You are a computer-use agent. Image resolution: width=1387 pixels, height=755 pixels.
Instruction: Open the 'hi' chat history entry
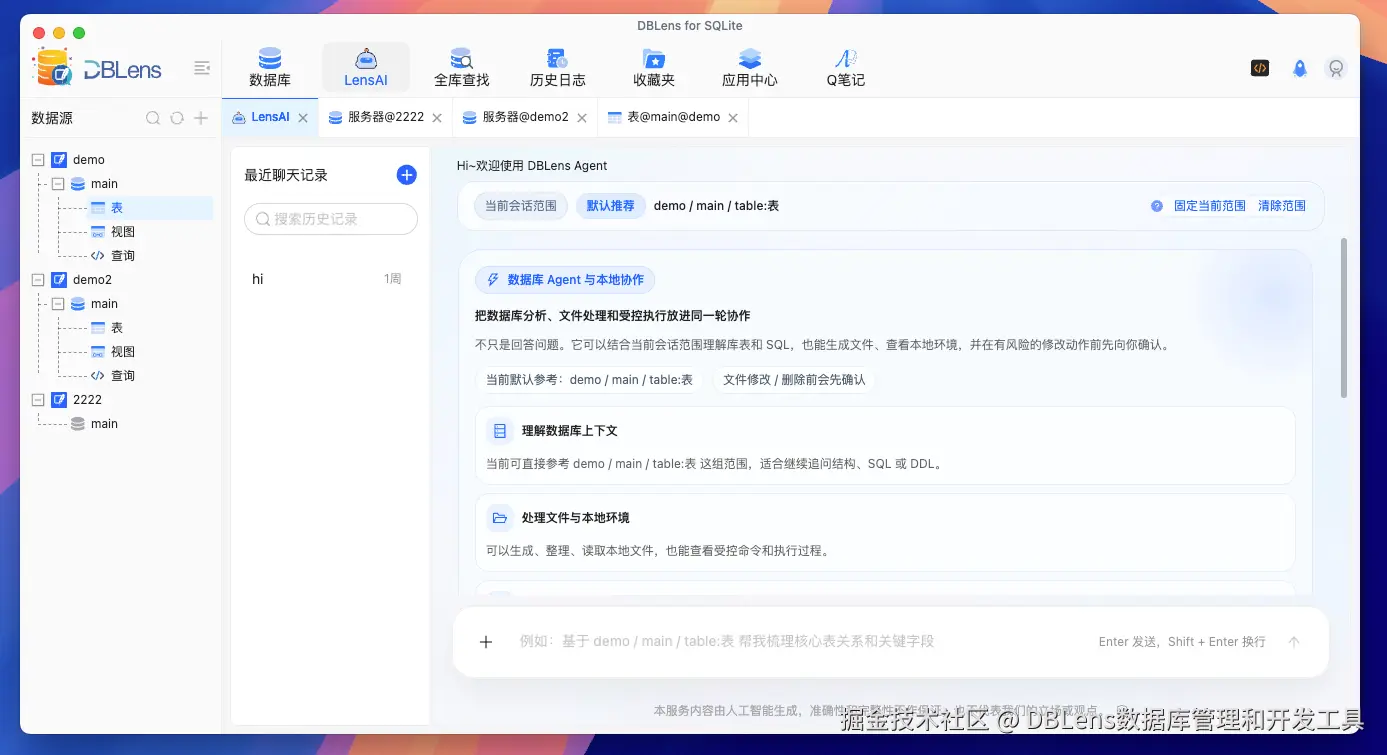pos(328,279)
